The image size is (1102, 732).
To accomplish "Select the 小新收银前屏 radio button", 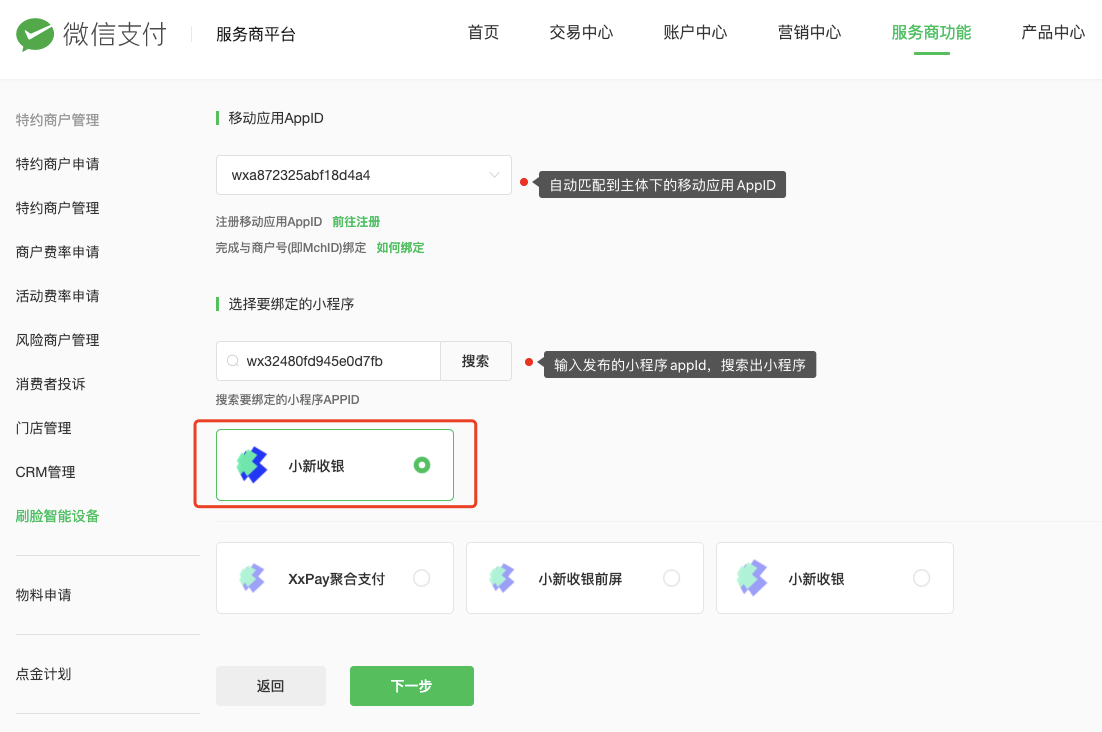I will pos(672,578).
